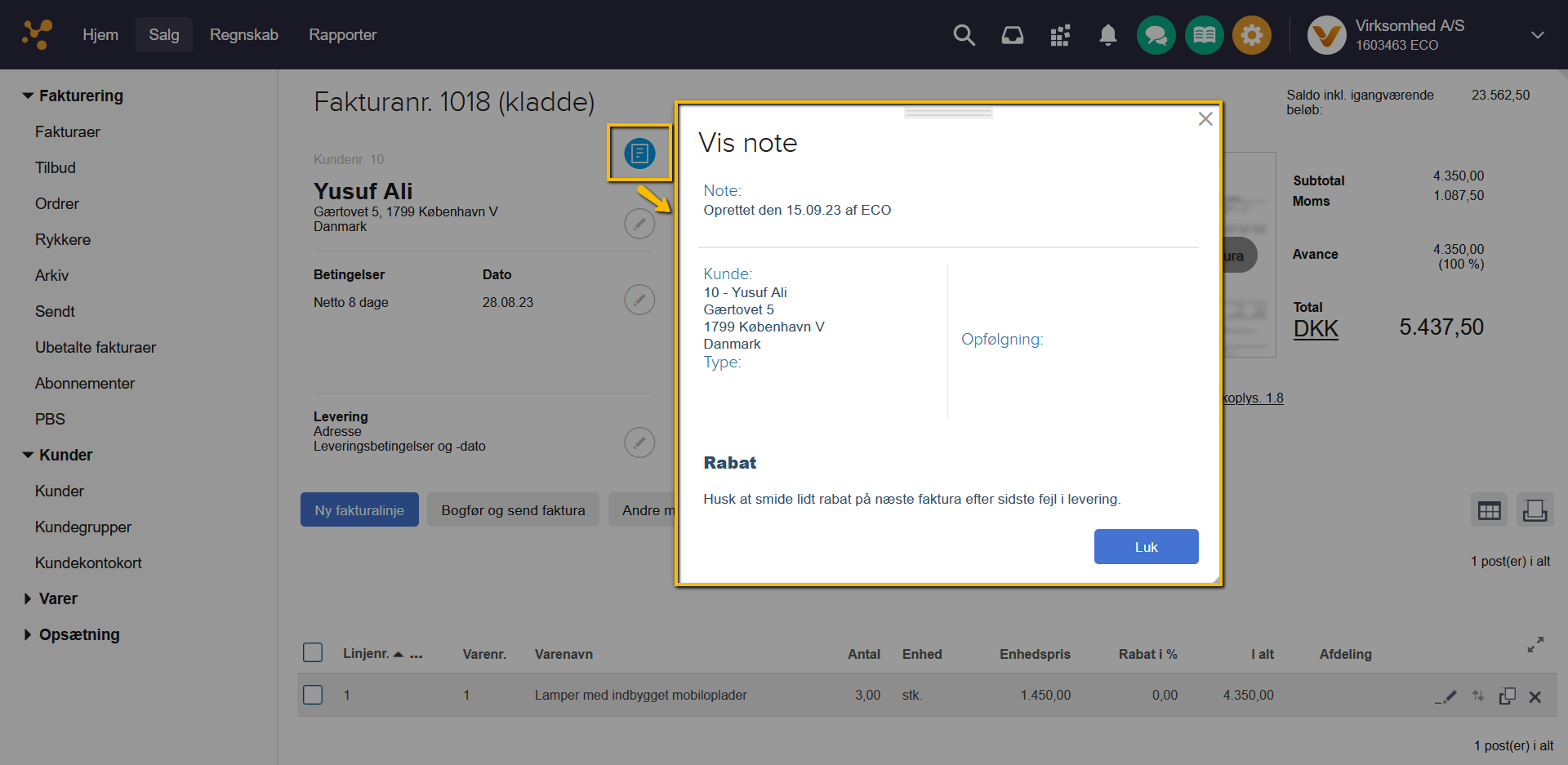Screen dimensions: 1568x765
Task: Open the apps grid icon
Action: (x=1060, y=35)
